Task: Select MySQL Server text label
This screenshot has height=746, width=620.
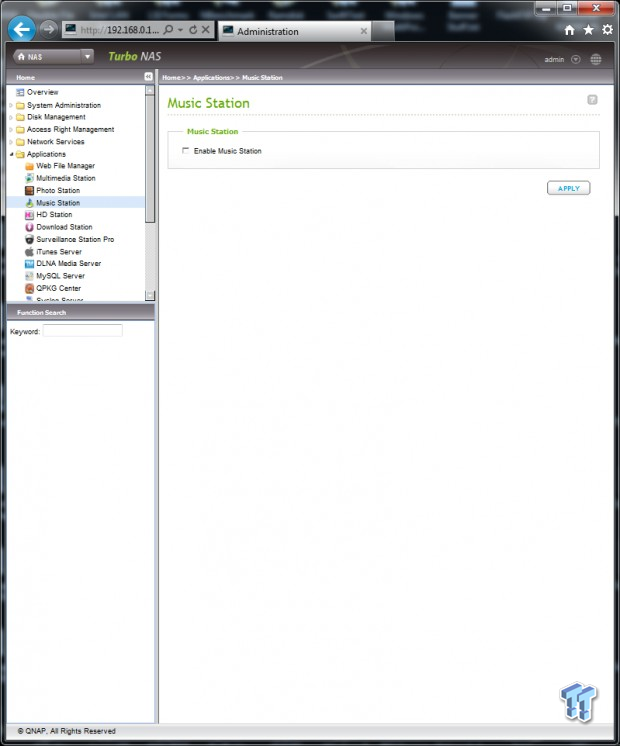Action: coord(60,276)
